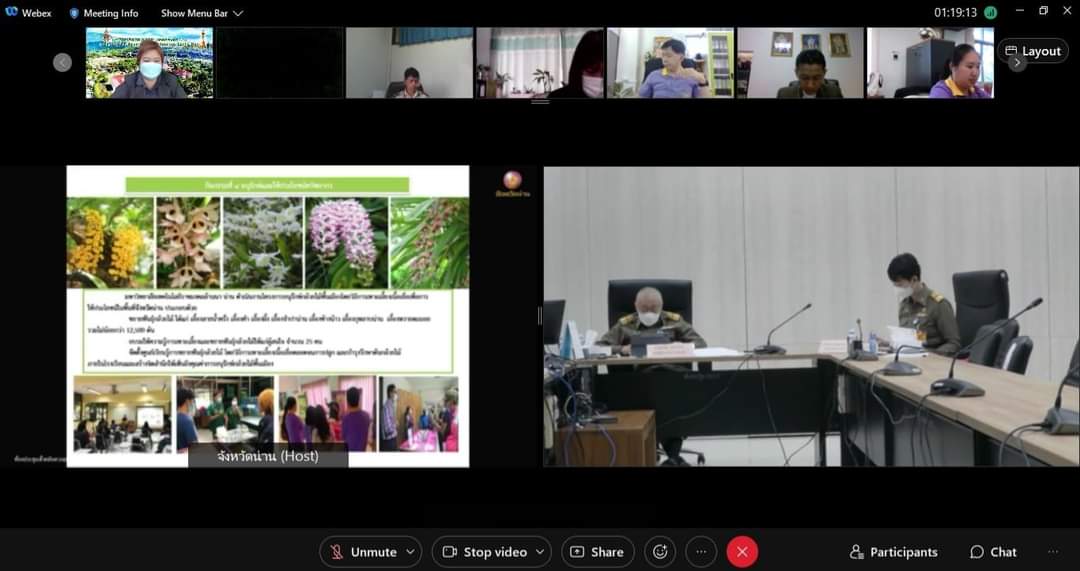Leave the meeting with red X button
Viewport: 1080px width, 571px height.
(742, 552)
